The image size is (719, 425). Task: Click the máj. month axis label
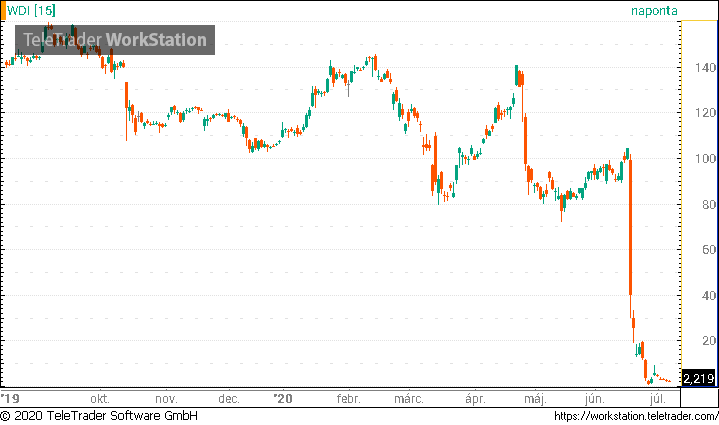[x=535, y=399]
